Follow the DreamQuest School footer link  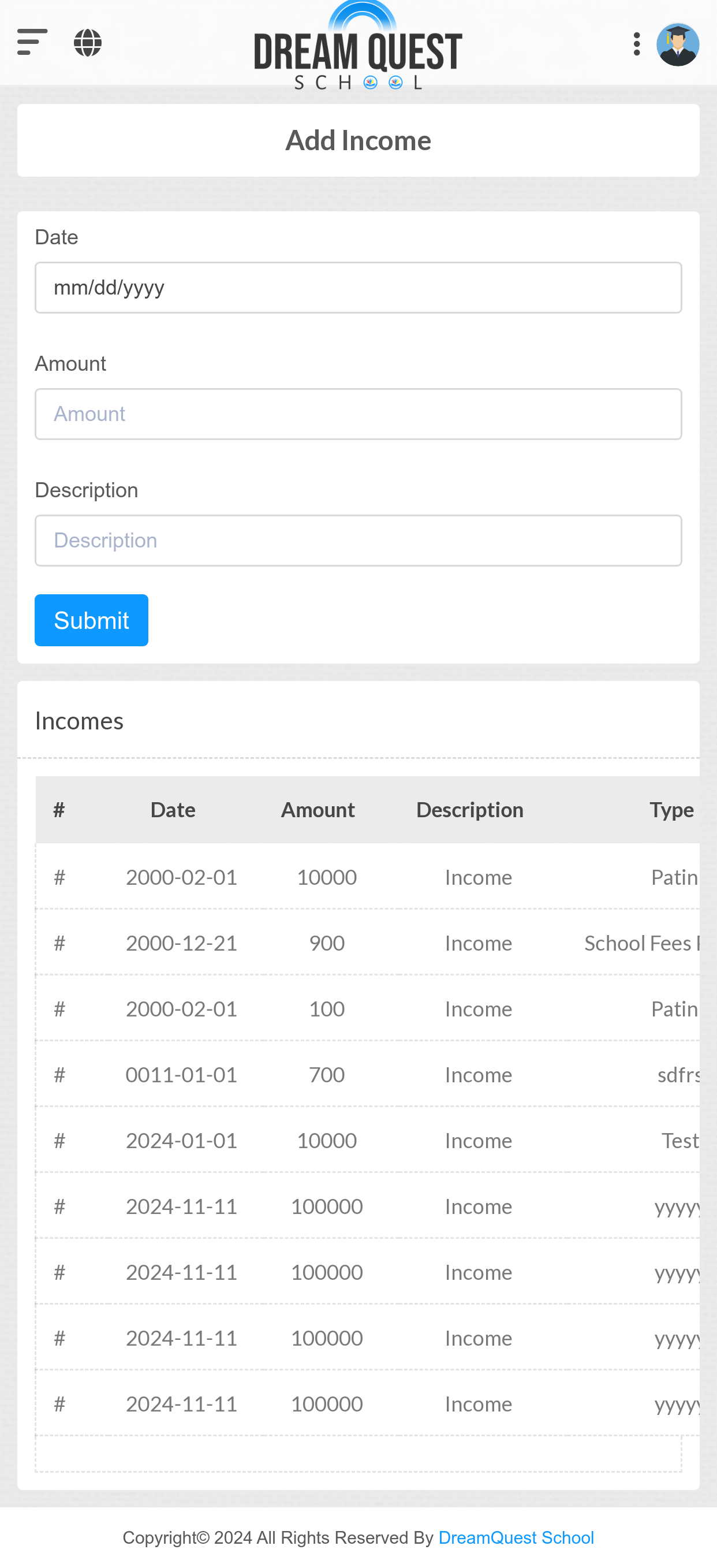(x=516, y=1537)
